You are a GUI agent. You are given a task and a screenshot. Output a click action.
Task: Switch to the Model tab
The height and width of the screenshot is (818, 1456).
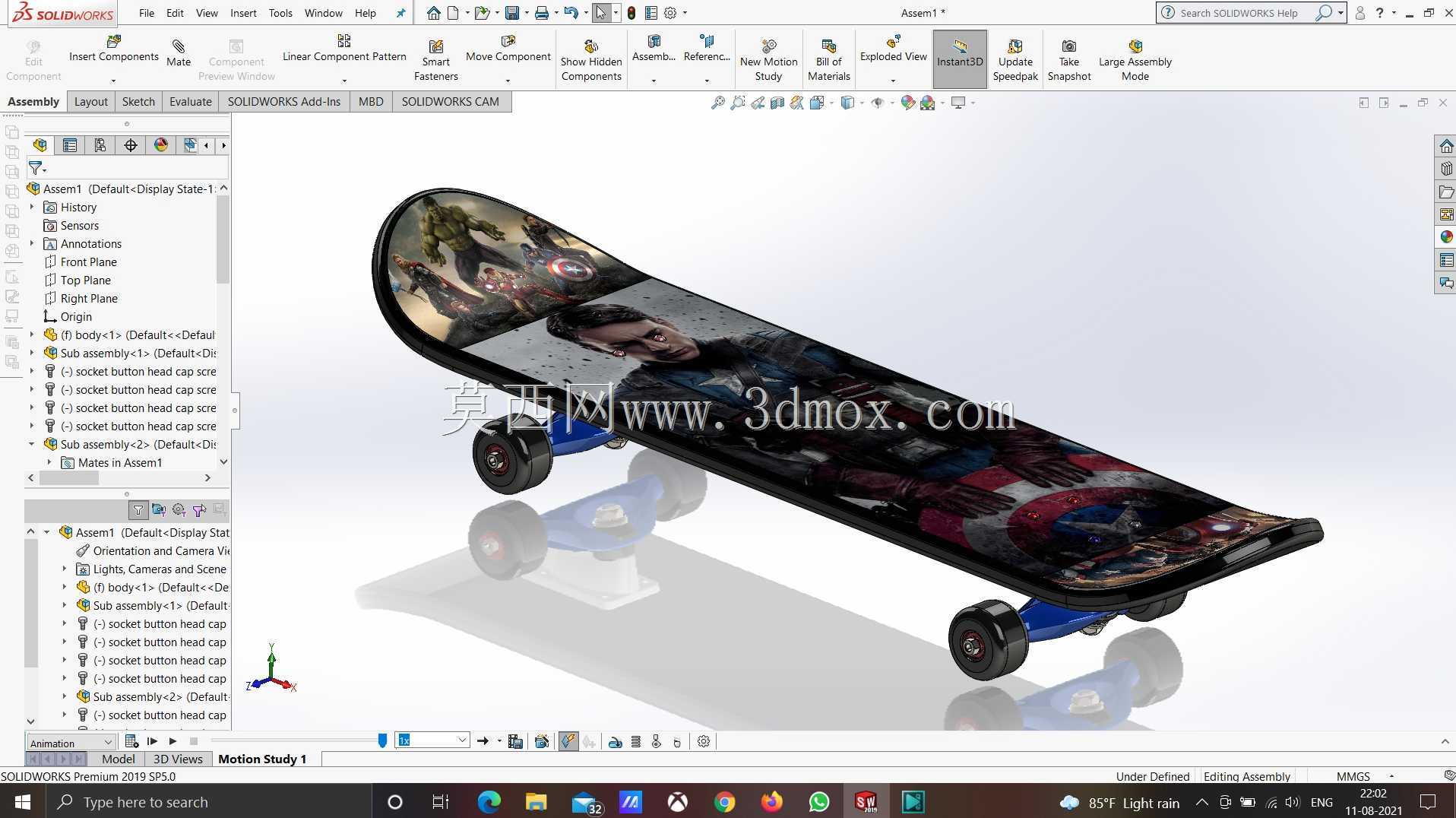118,759
